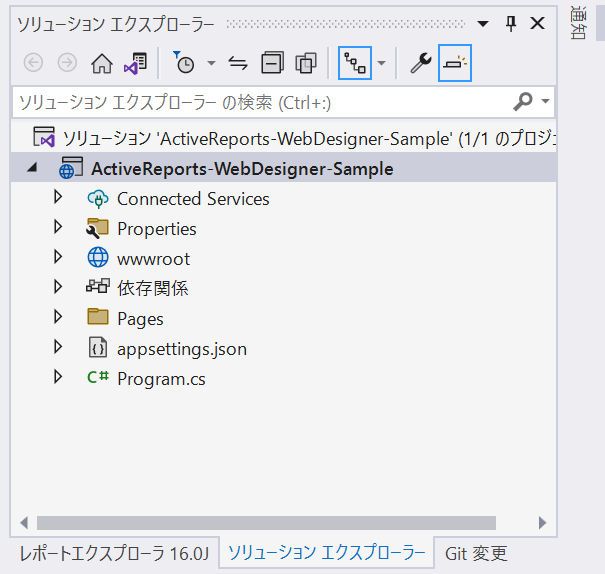Click the C# icon for Program.cs
Screen dimensions: 605x574
98,376
